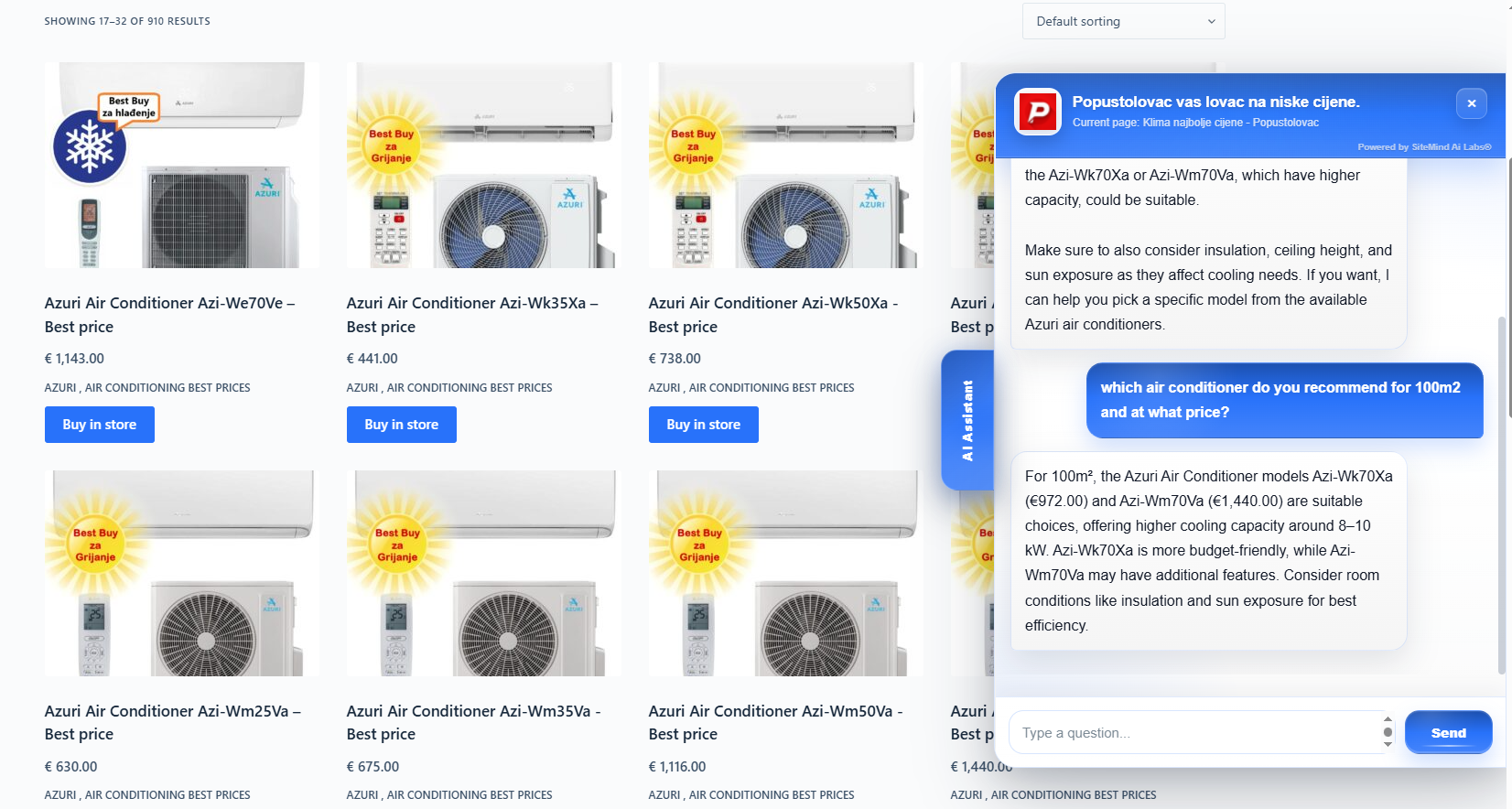Open Azi-Wk35Xa air conditioner thumbnail
1512x809 pixels.
484,165
